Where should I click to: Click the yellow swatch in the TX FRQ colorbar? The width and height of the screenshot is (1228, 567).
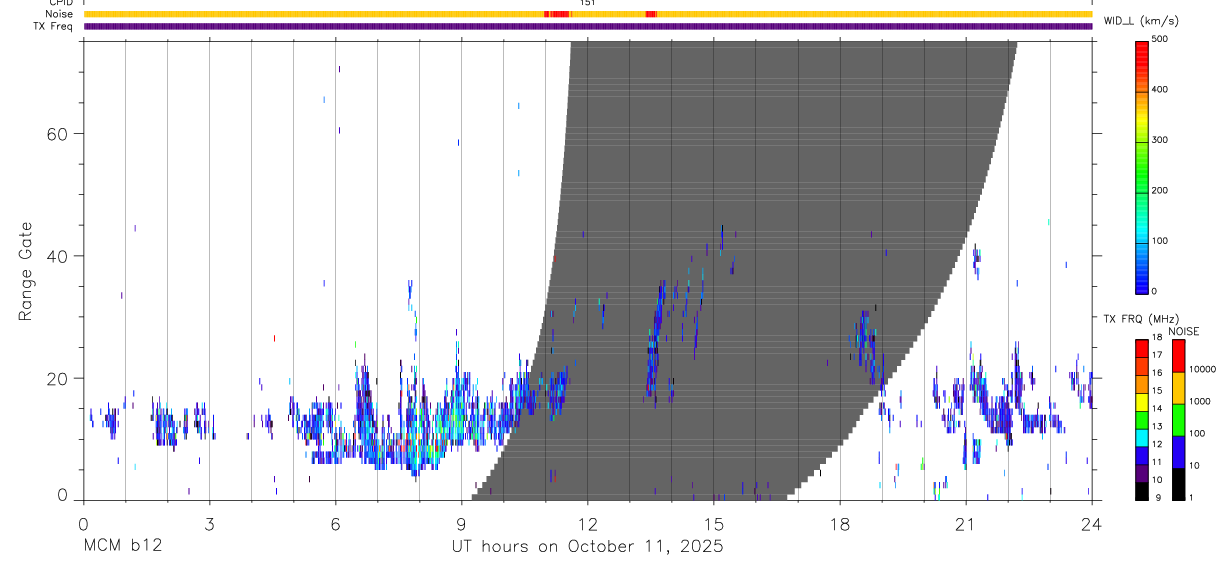[x=1142, y=400]
